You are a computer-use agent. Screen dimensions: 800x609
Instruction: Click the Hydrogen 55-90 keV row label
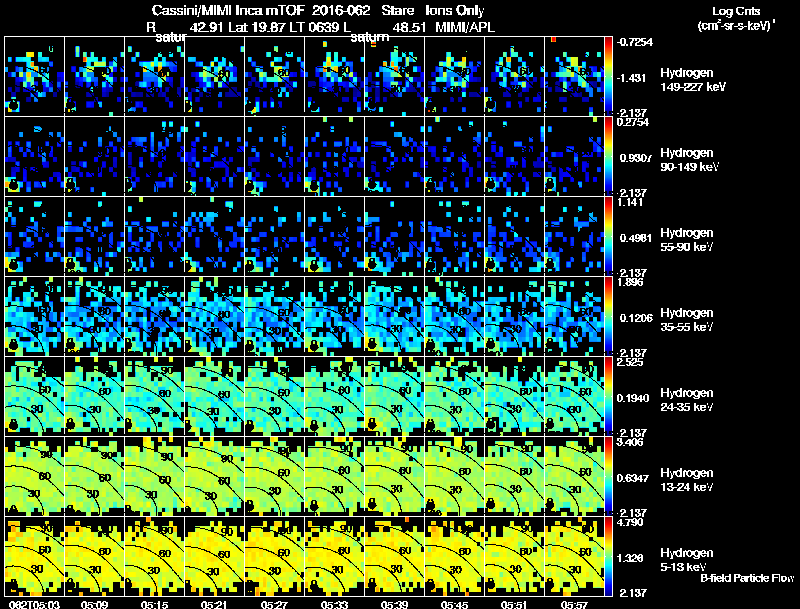pos(687,239)
